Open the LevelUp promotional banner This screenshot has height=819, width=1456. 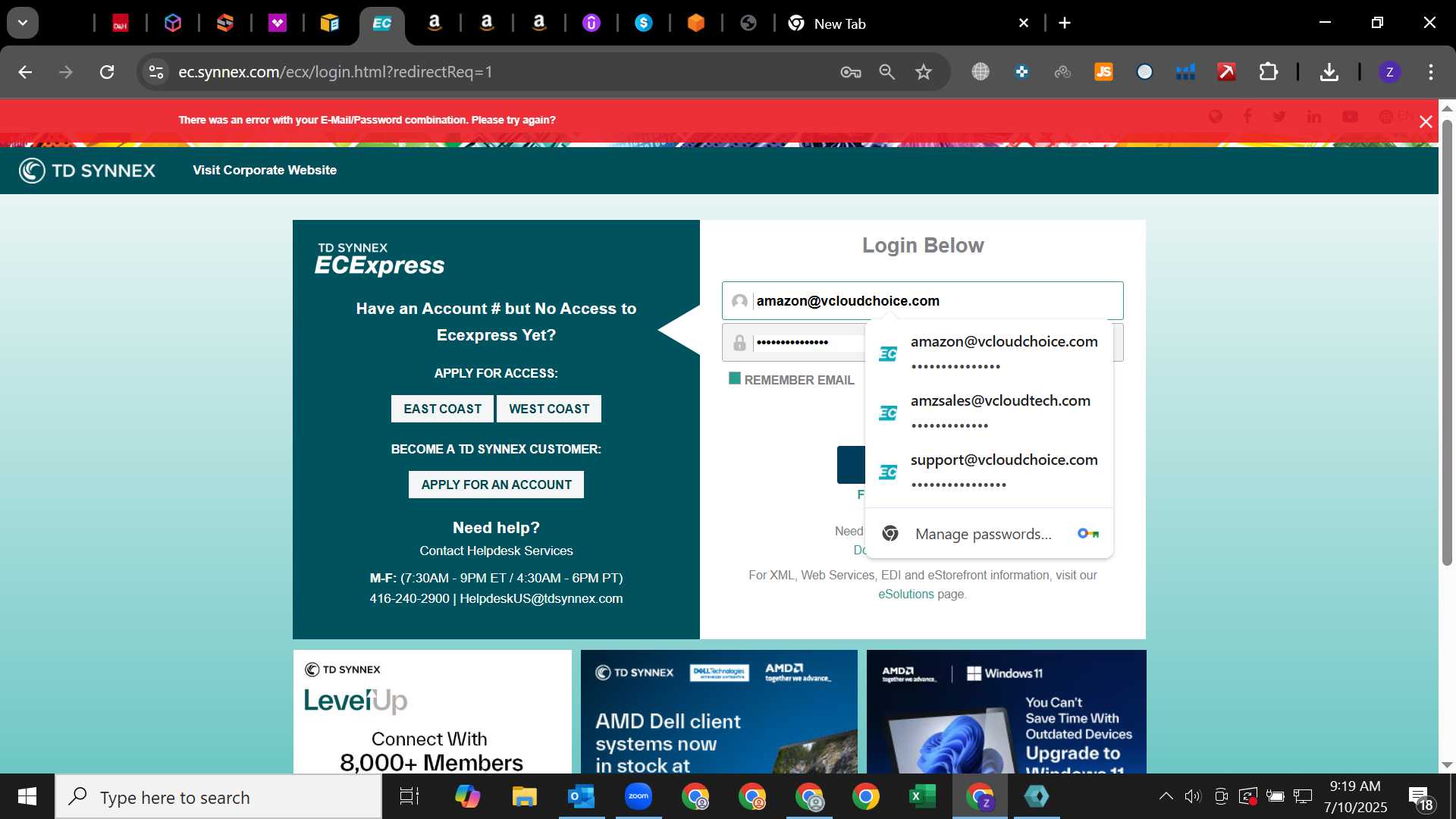coord(432,711)
